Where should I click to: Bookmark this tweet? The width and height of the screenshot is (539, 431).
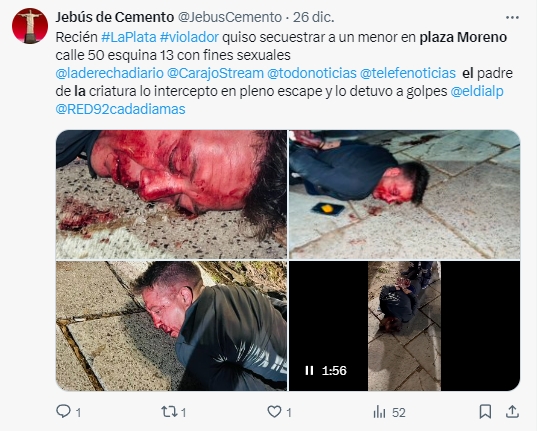485,411
